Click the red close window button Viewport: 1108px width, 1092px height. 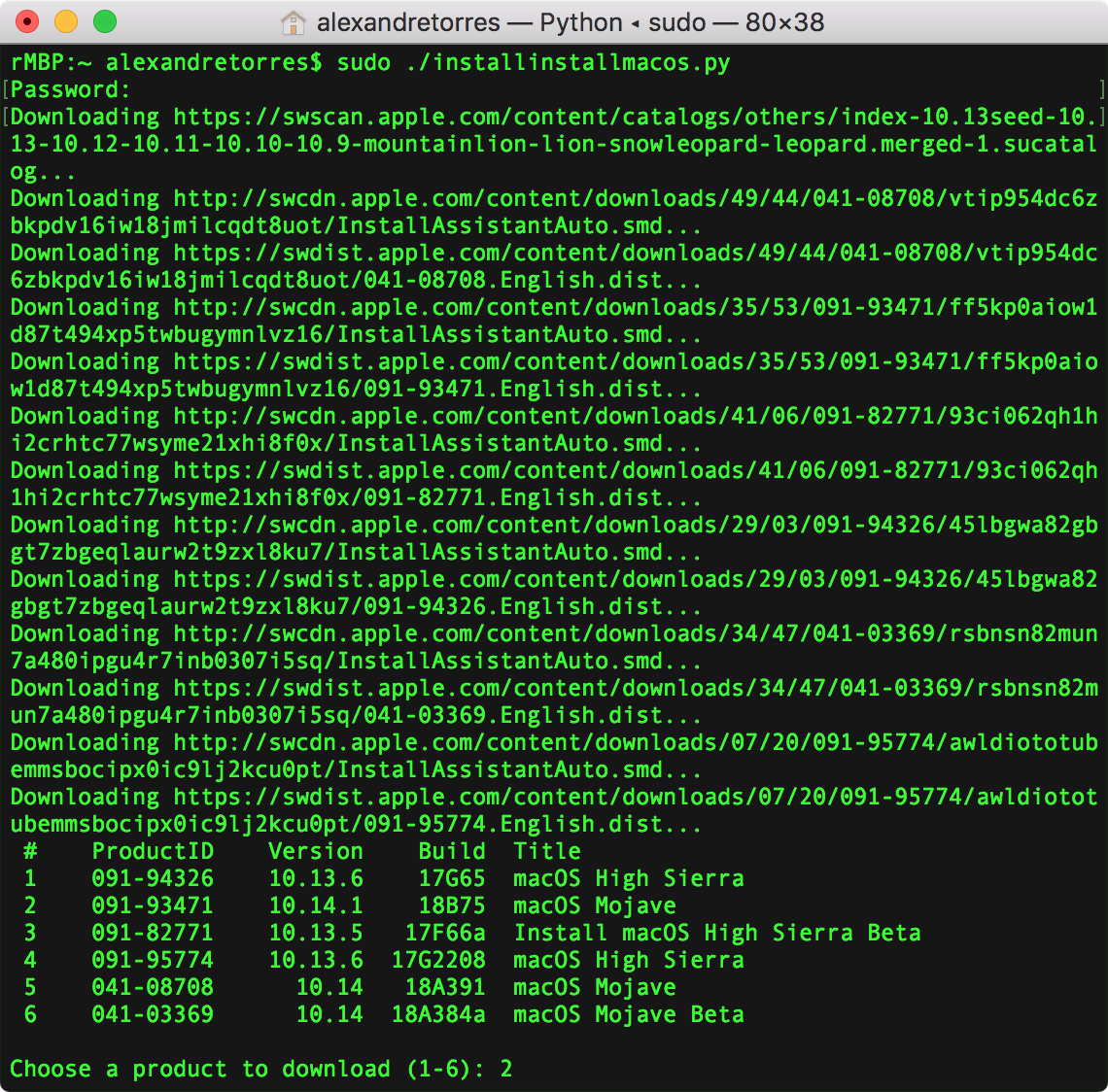coord(27,22)
